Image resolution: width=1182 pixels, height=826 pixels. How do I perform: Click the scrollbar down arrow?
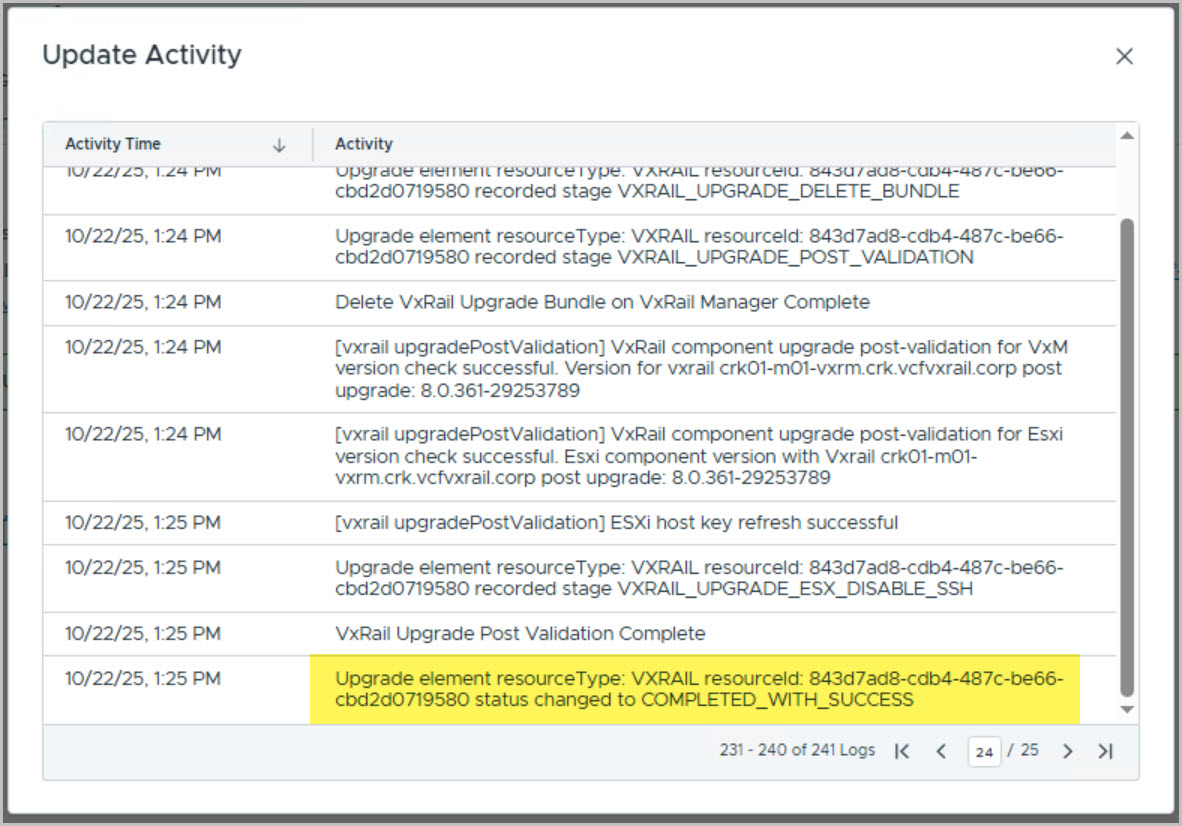(x=1127, y=710)
